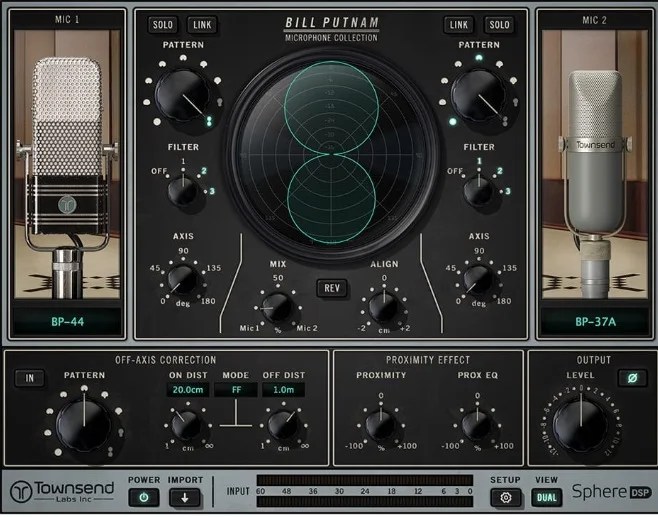The height and width of the screenshot is (517, 658).
Task: Set Mic 2 filter to position 2
Action: 499,171
